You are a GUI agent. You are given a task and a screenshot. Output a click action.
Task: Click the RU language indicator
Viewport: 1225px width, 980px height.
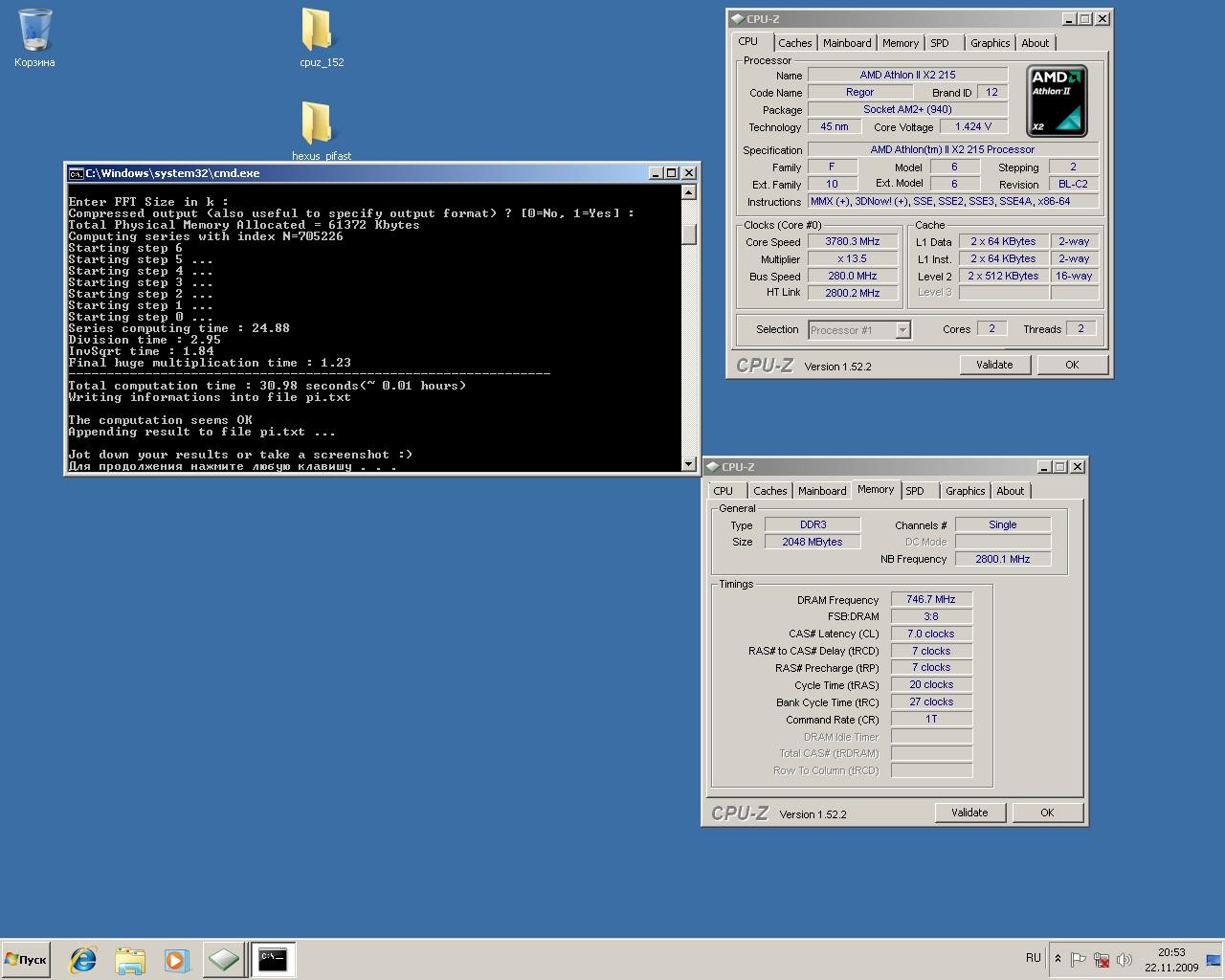pyautogui.click(x=1034, y=958)
